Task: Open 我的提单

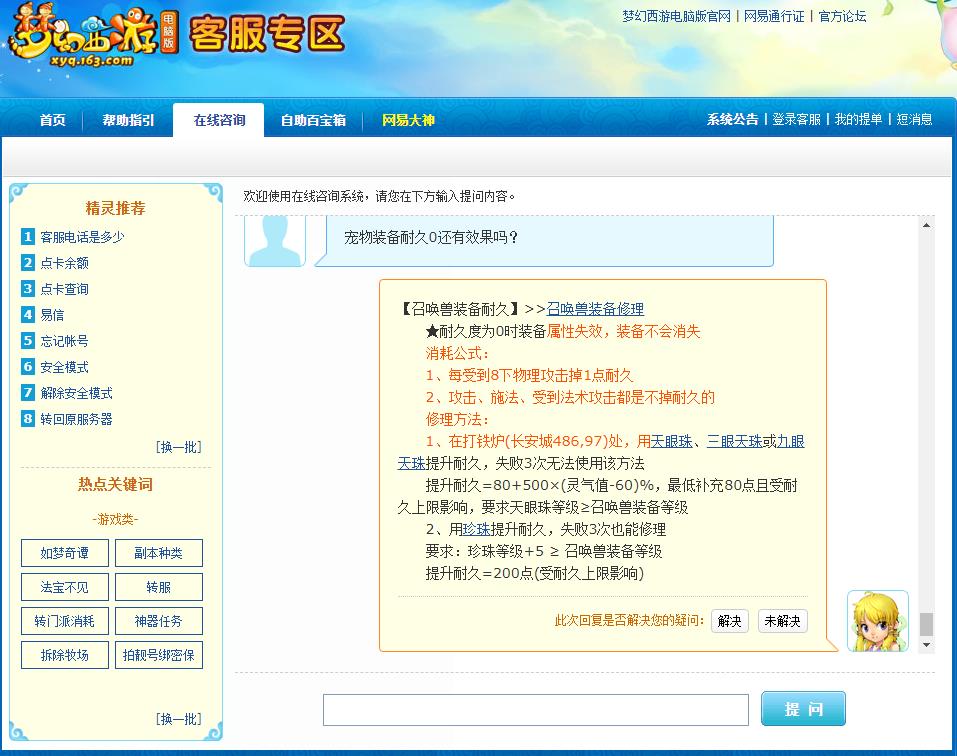Action: [x=859, y=118]
